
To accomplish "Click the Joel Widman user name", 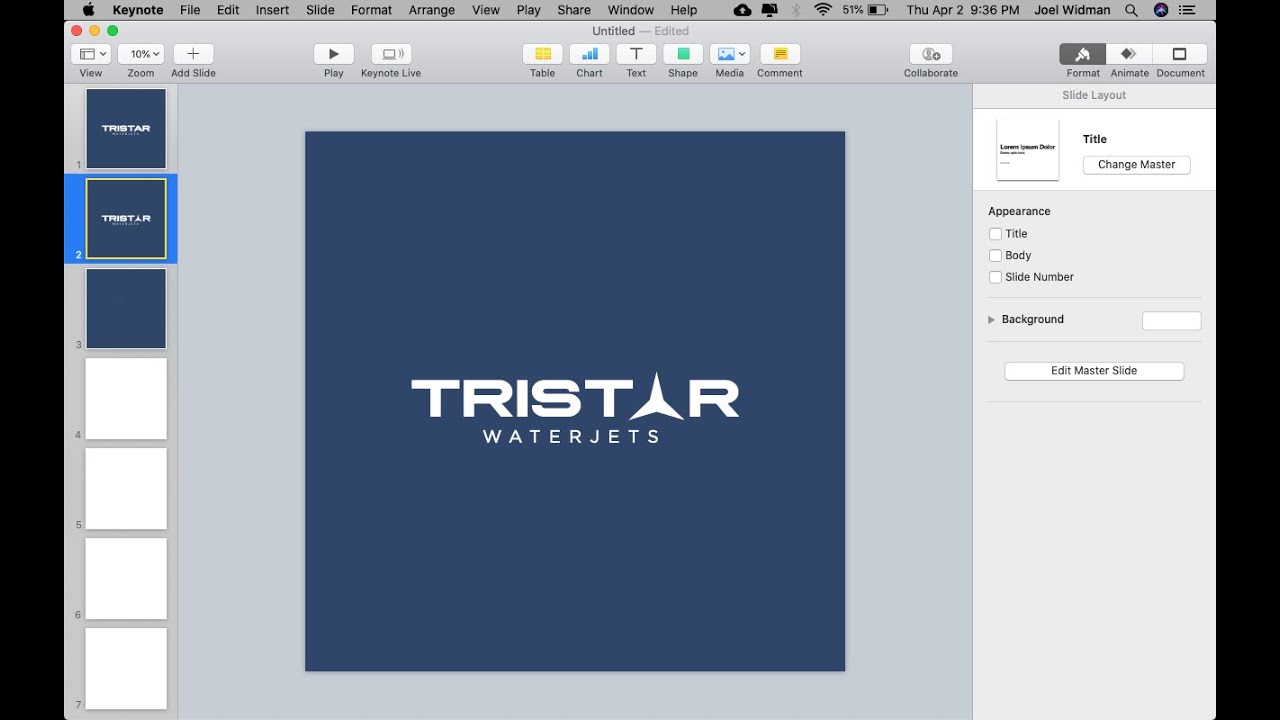I will pyautogui.click(x=1074, y=10).
